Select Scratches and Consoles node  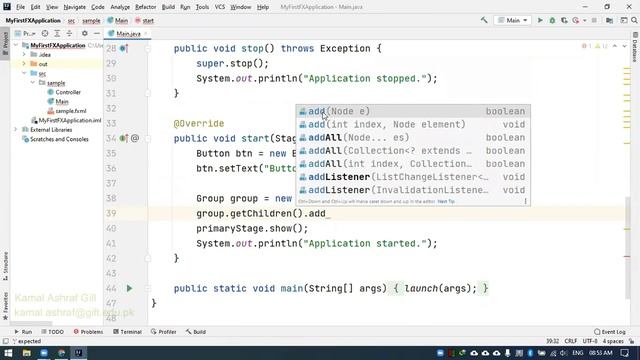coord(55,139)
